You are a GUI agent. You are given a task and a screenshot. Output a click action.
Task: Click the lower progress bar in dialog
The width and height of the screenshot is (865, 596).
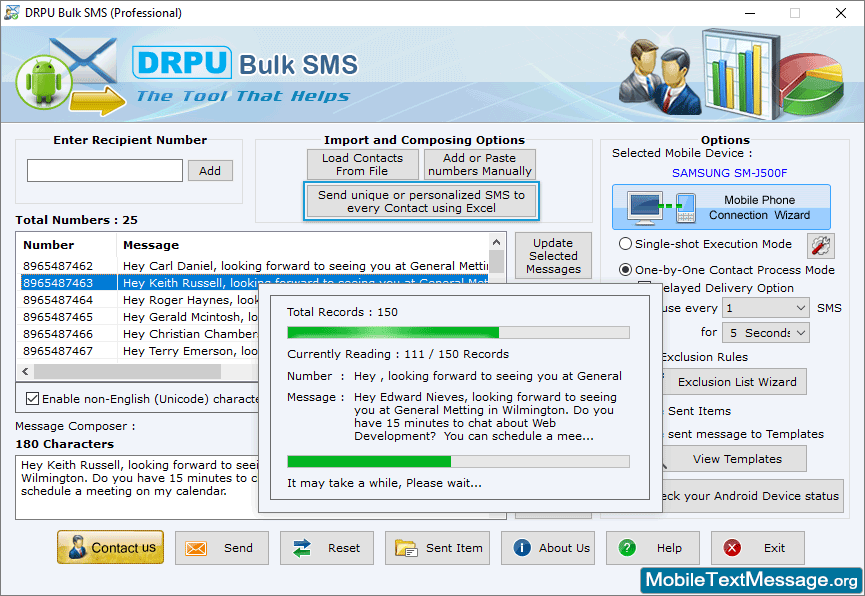point(458,461)
